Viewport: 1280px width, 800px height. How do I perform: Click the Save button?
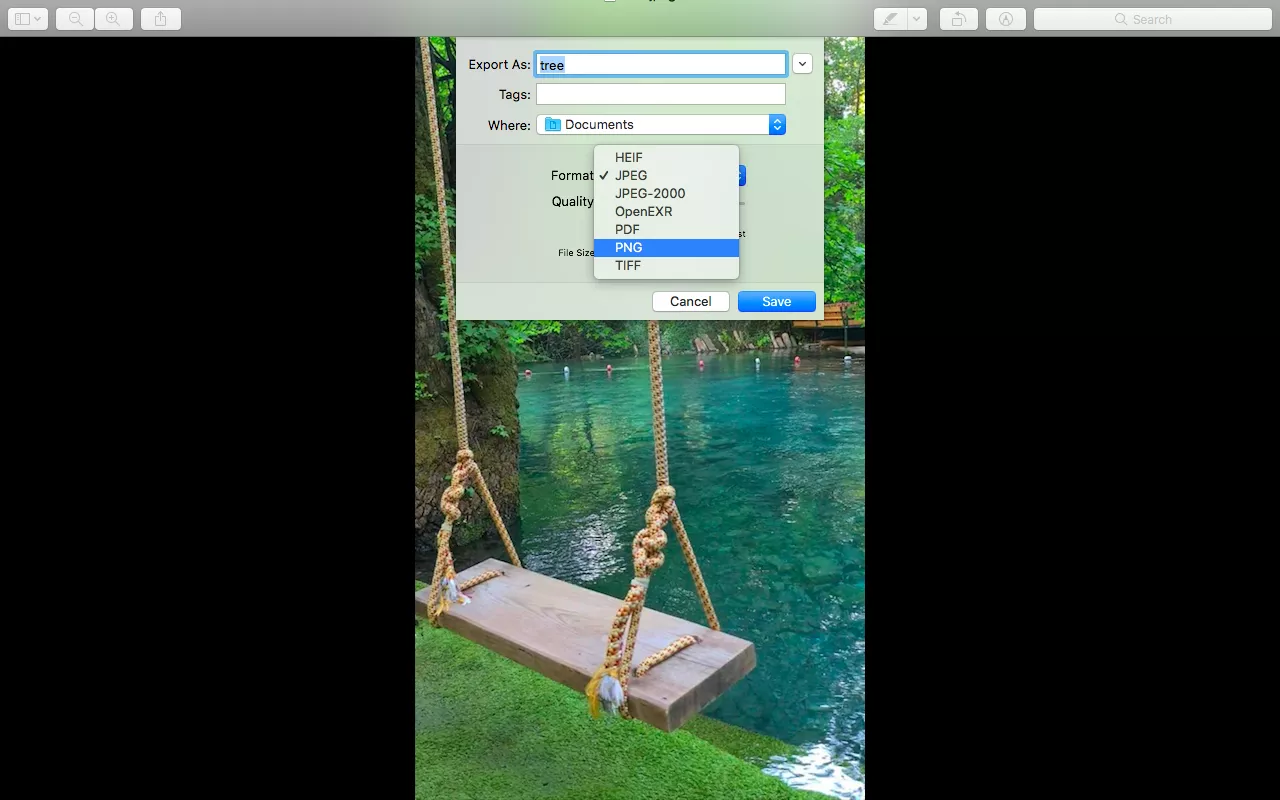tap(776, 301)
